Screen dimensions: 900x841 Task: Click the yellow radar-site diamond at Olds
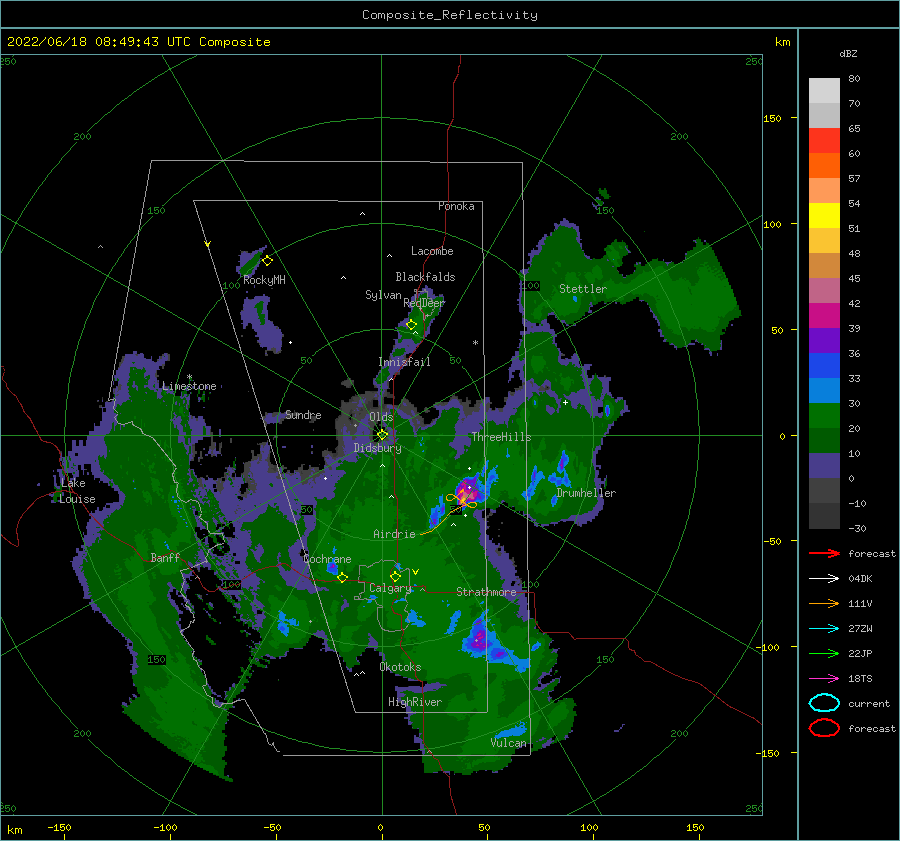[382, 435]
